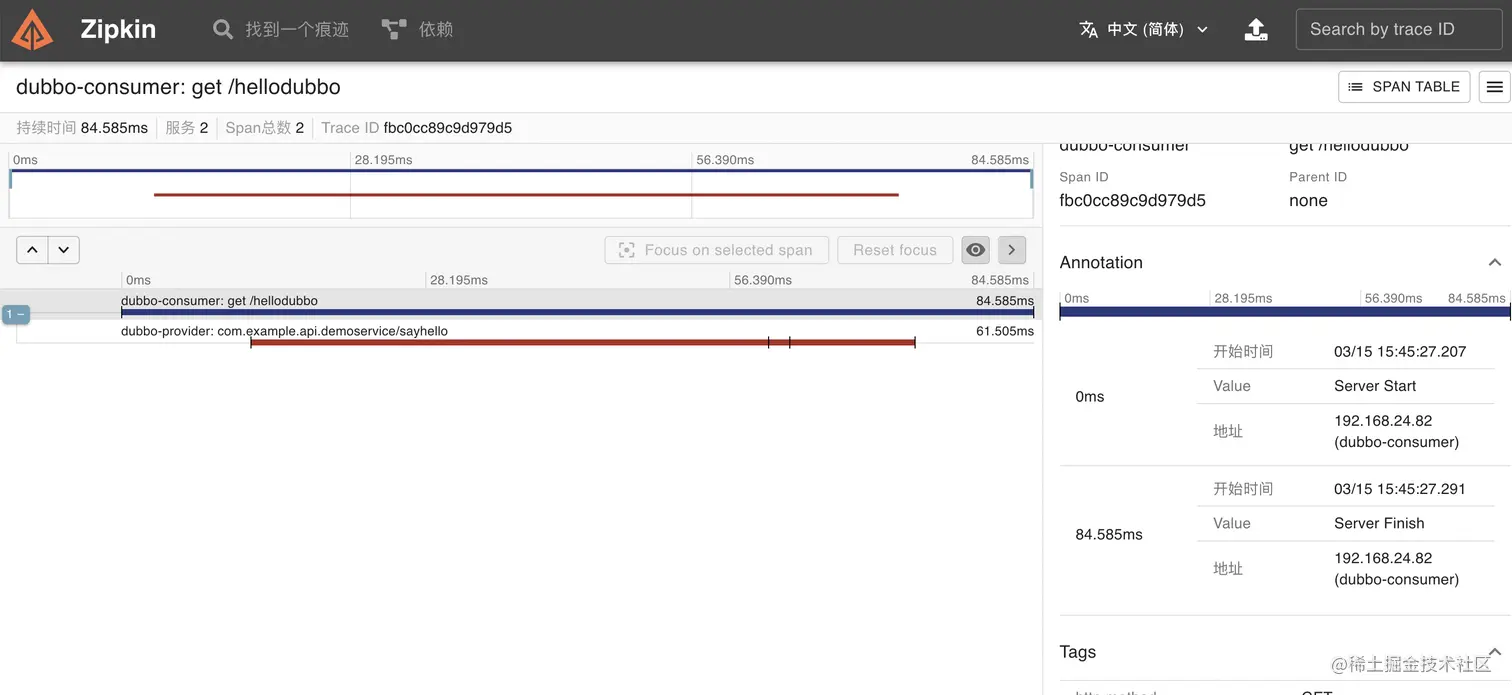Collapse the Annotation section
Viewport: 1512px width, 695px height.
coord(1495,263)
